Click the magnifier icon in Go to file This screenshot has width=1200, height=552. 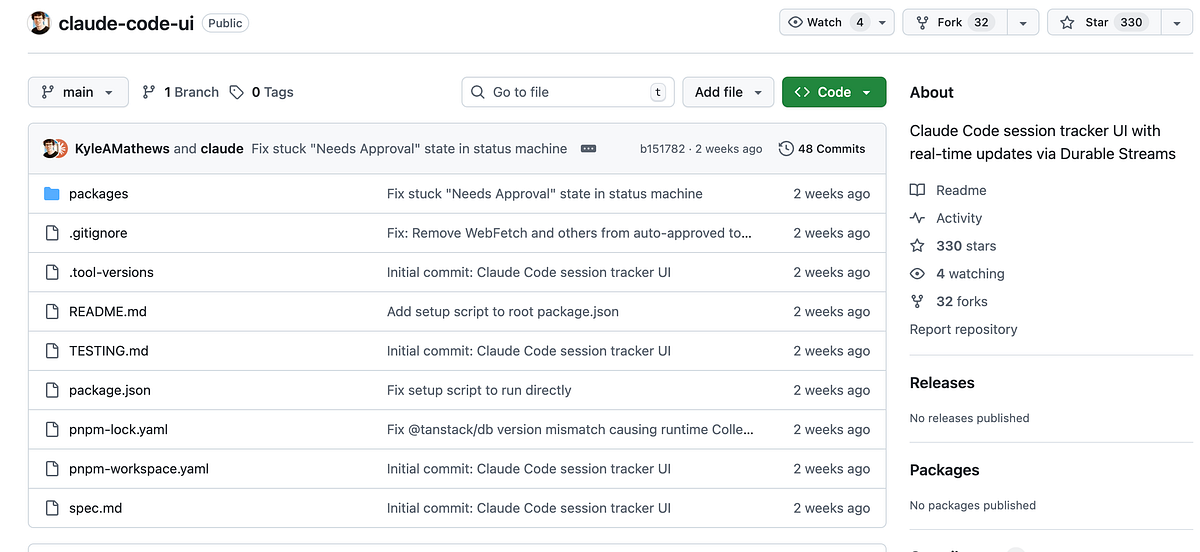(478, 92)
